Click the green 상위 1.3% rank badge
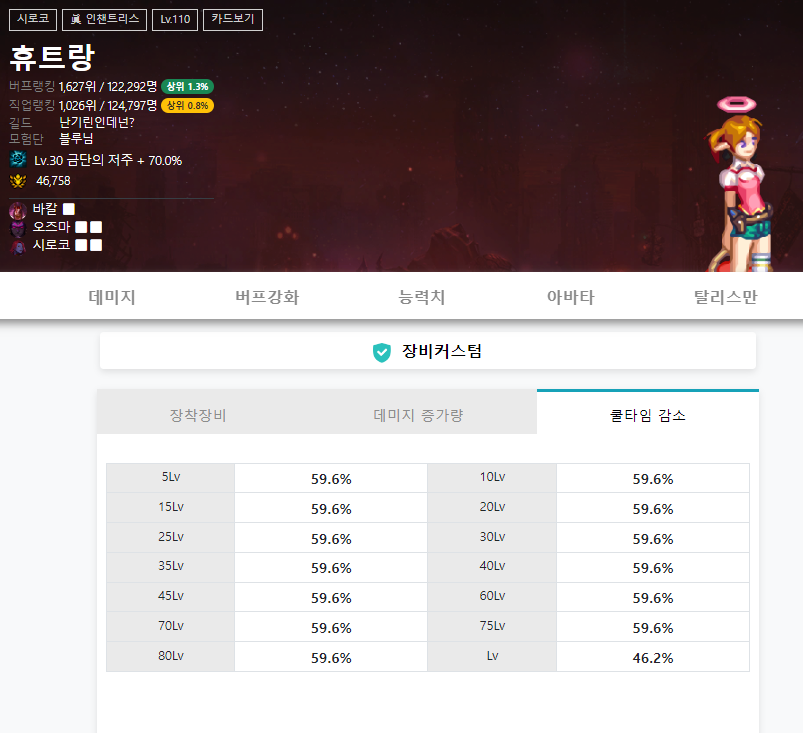This screenshot has width=803, height=733. [x=187, y=87]
